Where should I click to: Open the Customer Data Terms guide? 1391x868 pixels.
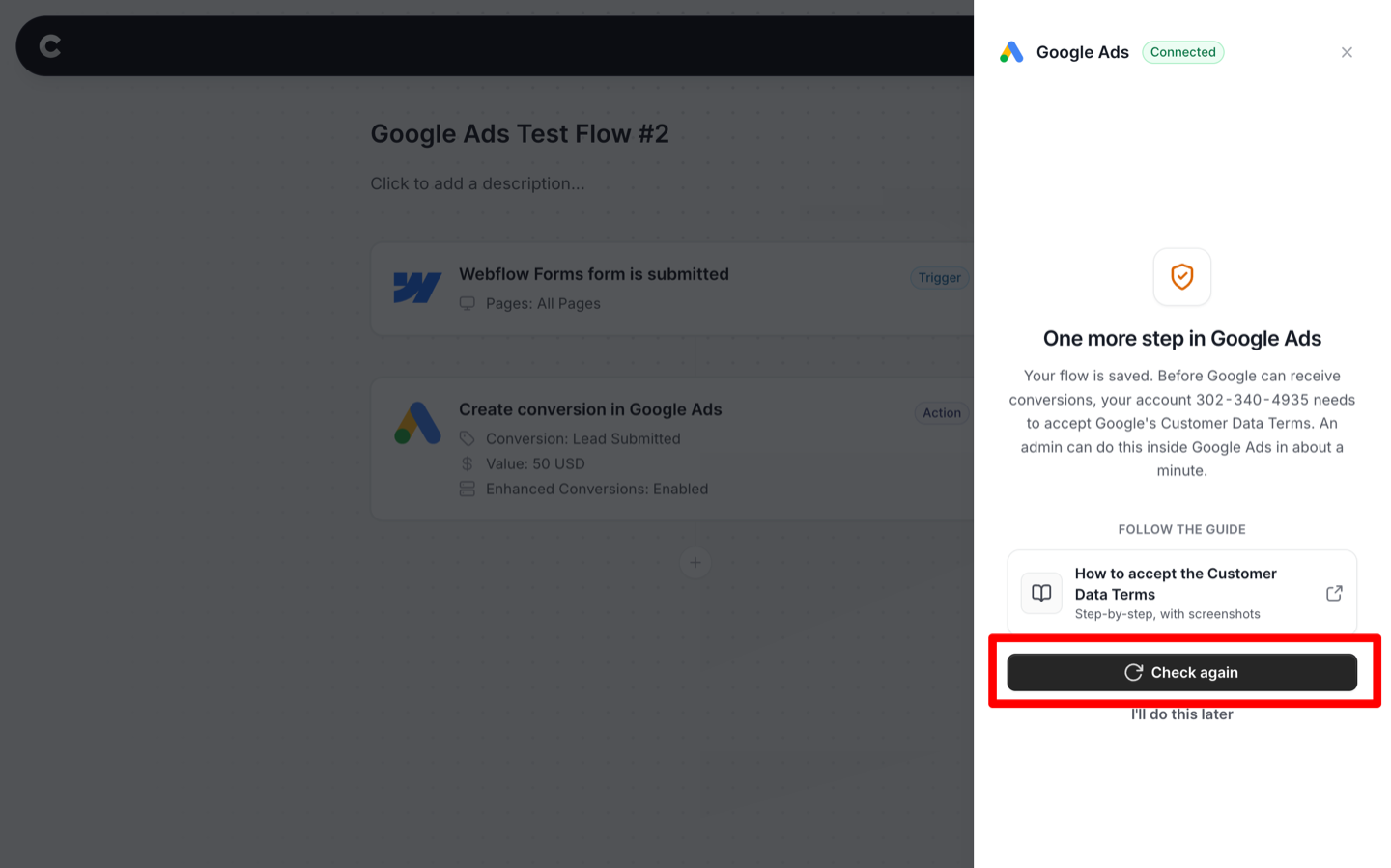(x=1181, y=593)
